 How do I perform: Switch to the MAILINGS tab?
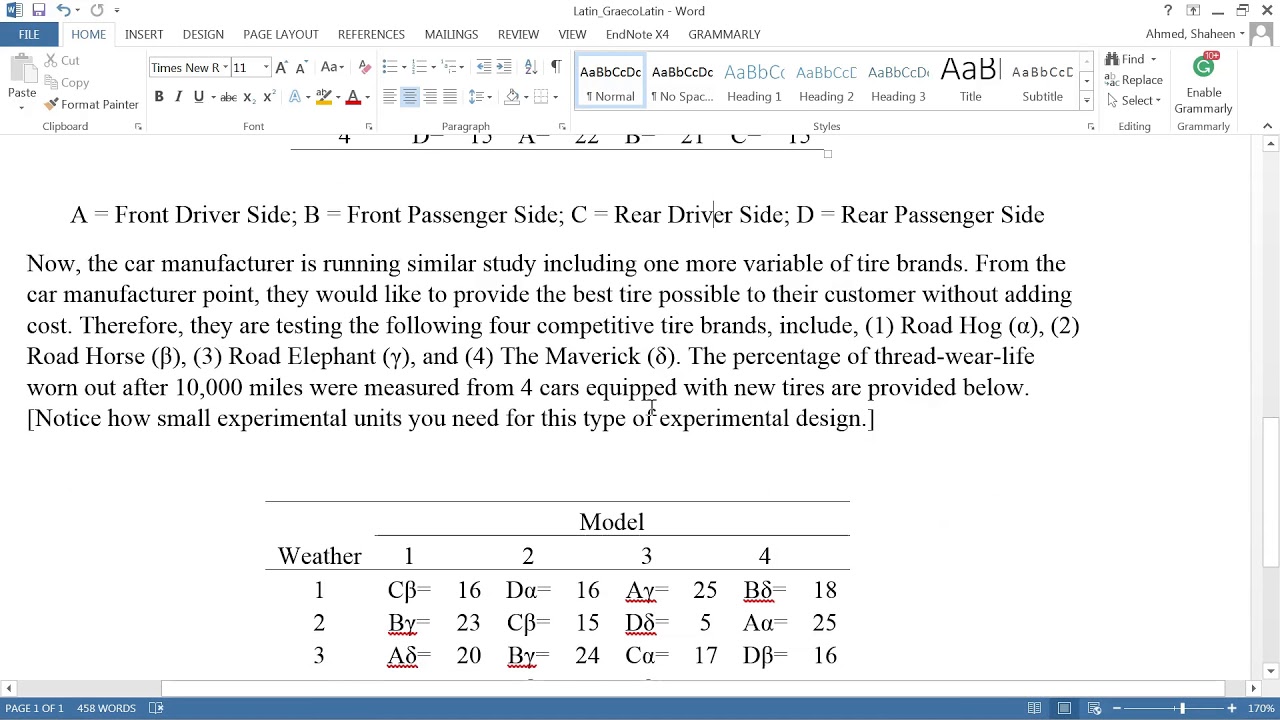(x=451, y=34)
